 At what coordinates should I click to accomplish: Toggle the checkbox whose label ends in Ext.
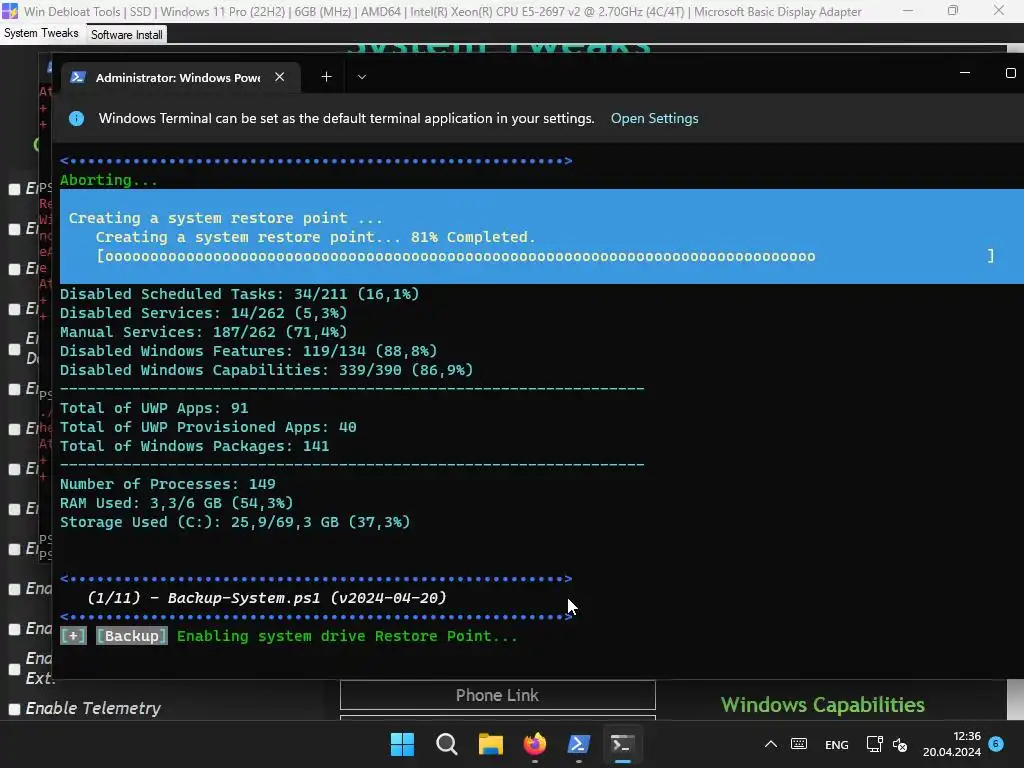(14, 669)
